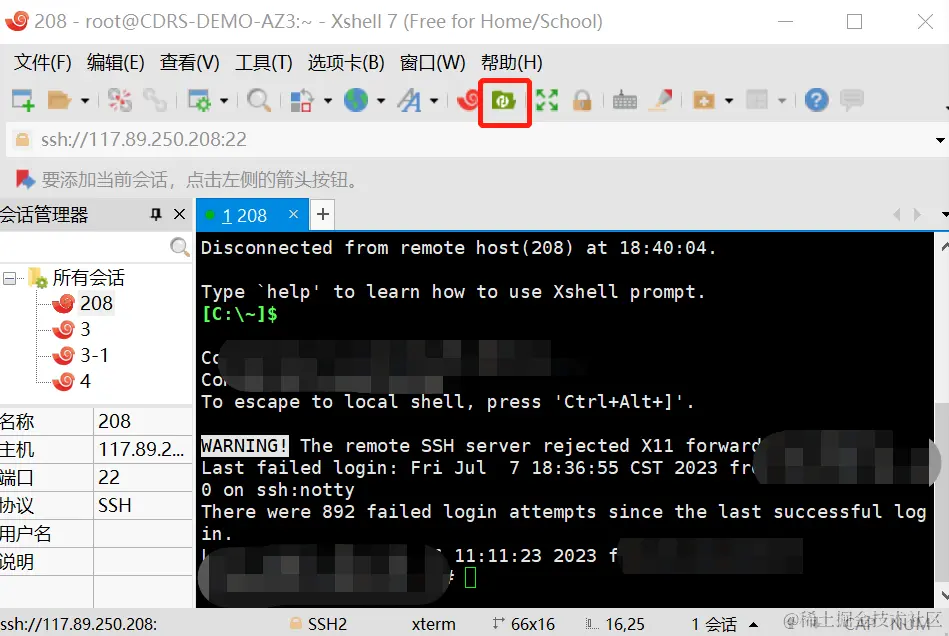Collapse the 所有会话 tree node
The height and width of the screenshot is (636, 949).
(9, 278)
